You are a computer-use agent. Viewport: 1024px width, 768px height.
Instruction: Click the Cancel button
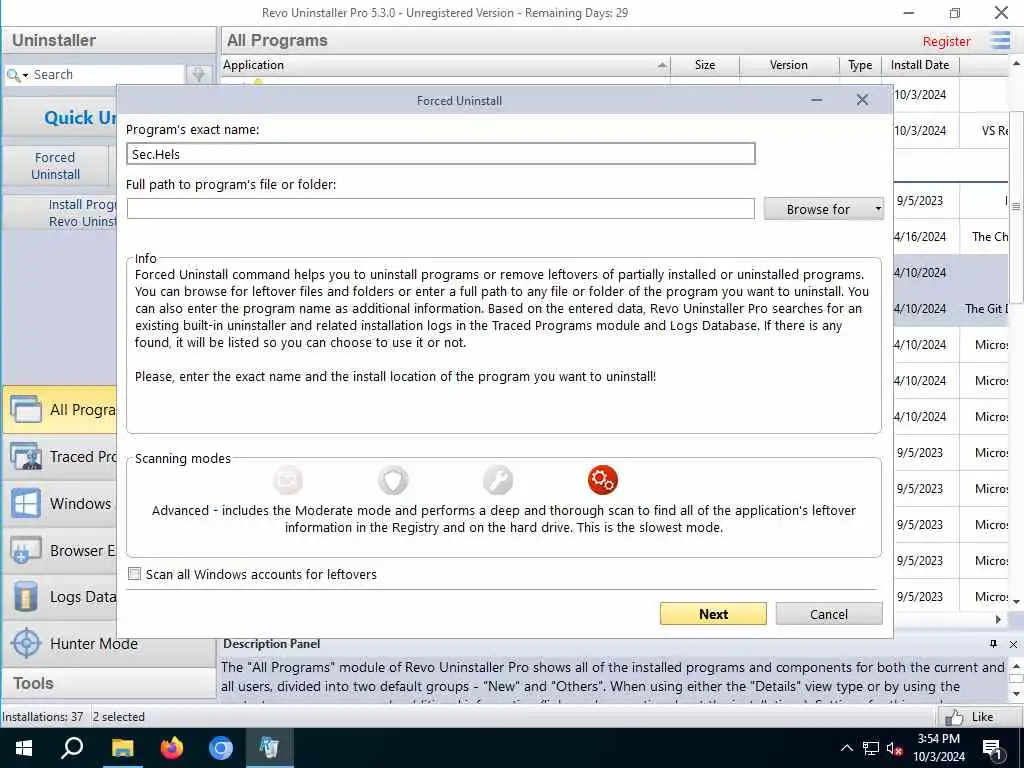[829, 614]
